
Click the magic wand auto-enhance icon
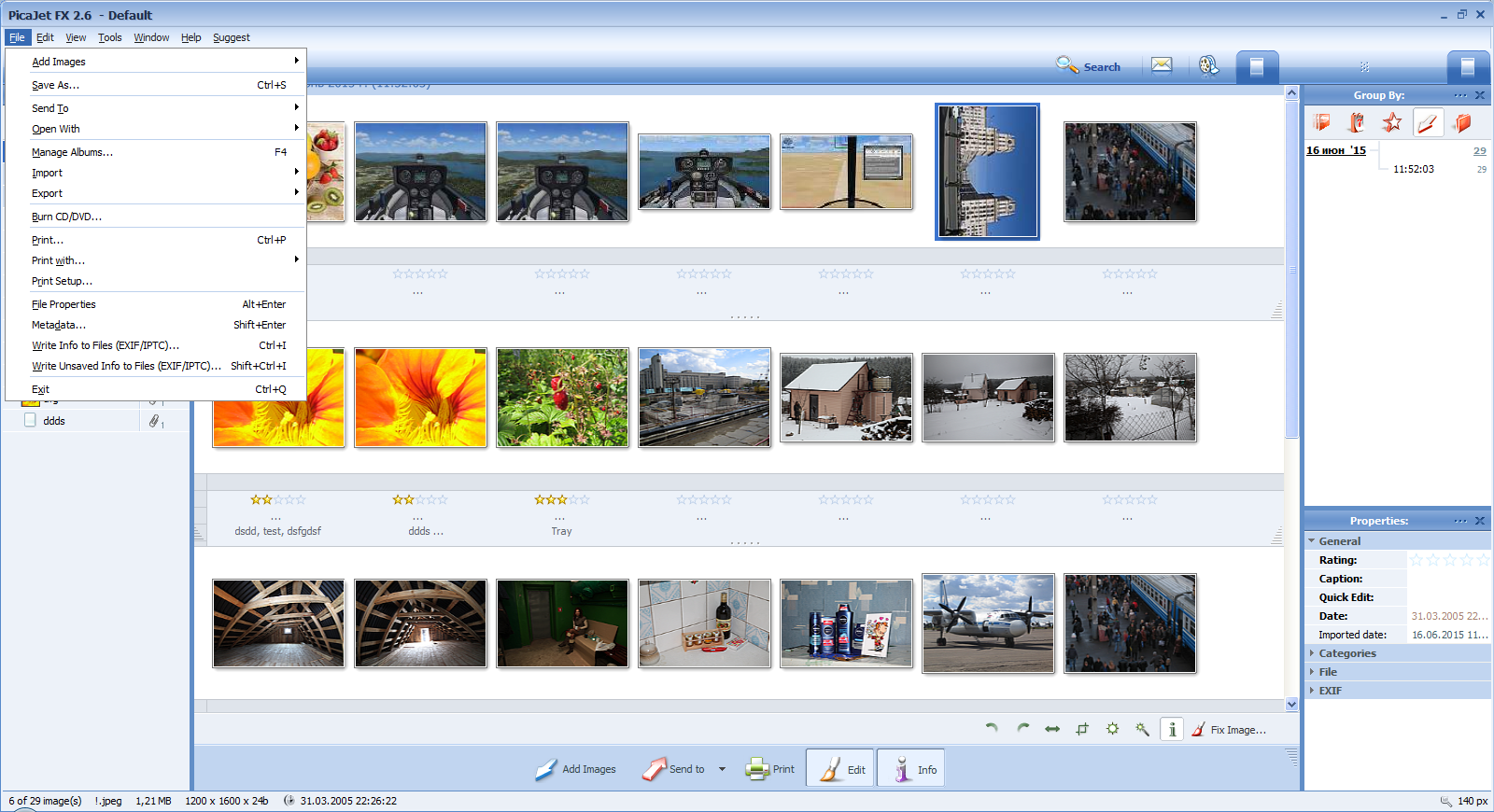click(1142, 729)
